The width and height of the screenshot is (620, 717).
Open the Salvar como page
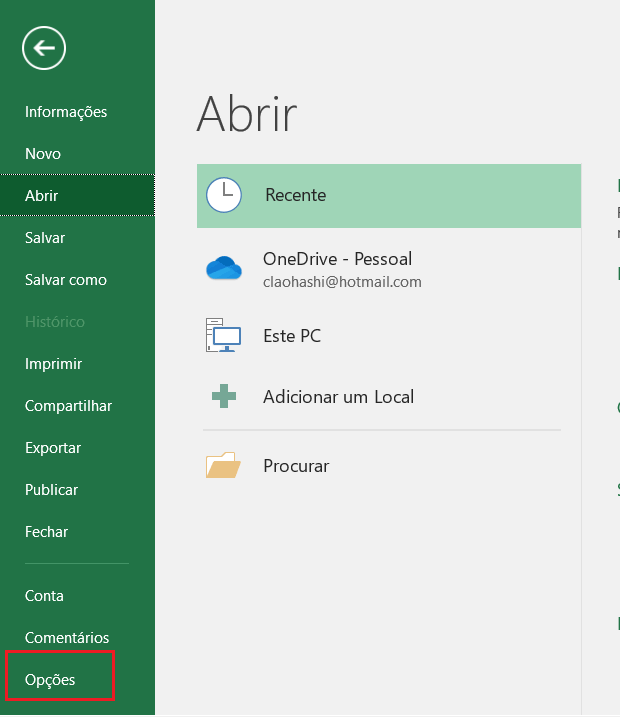click(x=66, y=280)
